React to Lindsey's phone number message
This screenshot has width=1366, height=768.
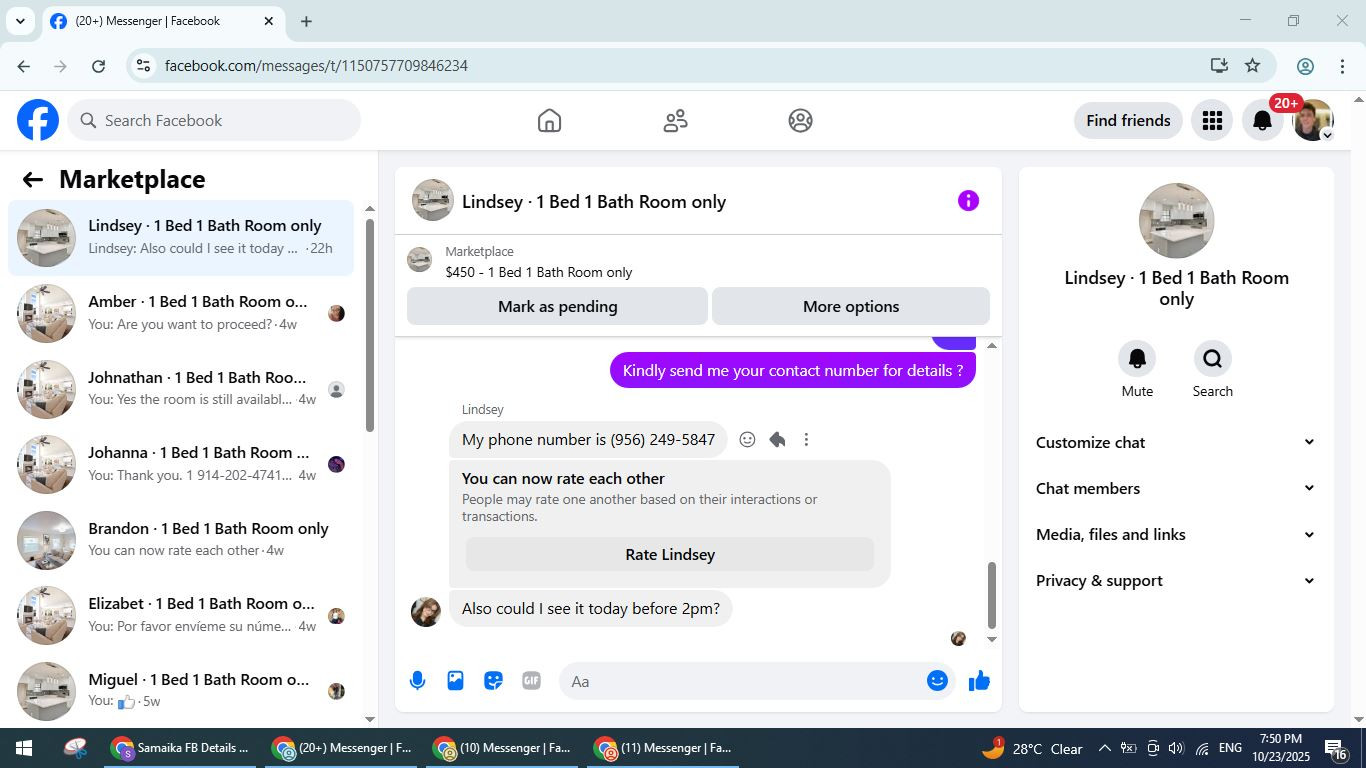(x=747, y=439)
